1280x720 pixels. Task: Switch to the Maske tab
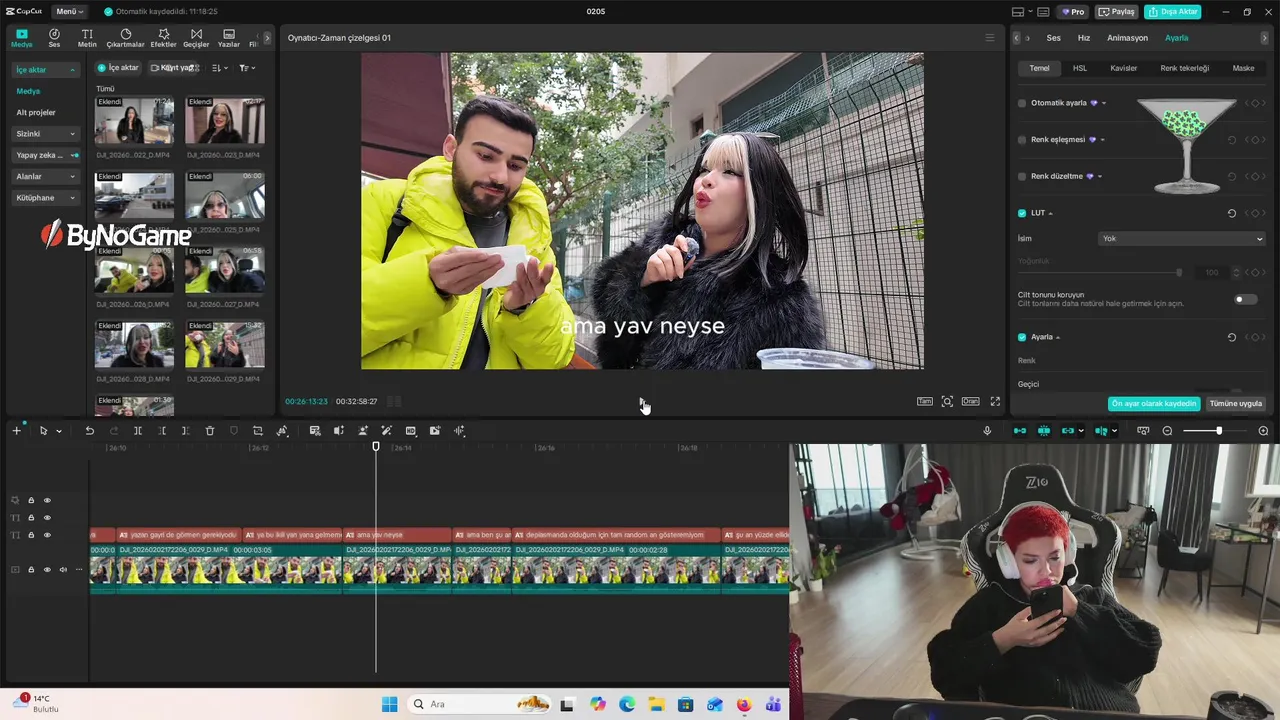click(1243, 68)
